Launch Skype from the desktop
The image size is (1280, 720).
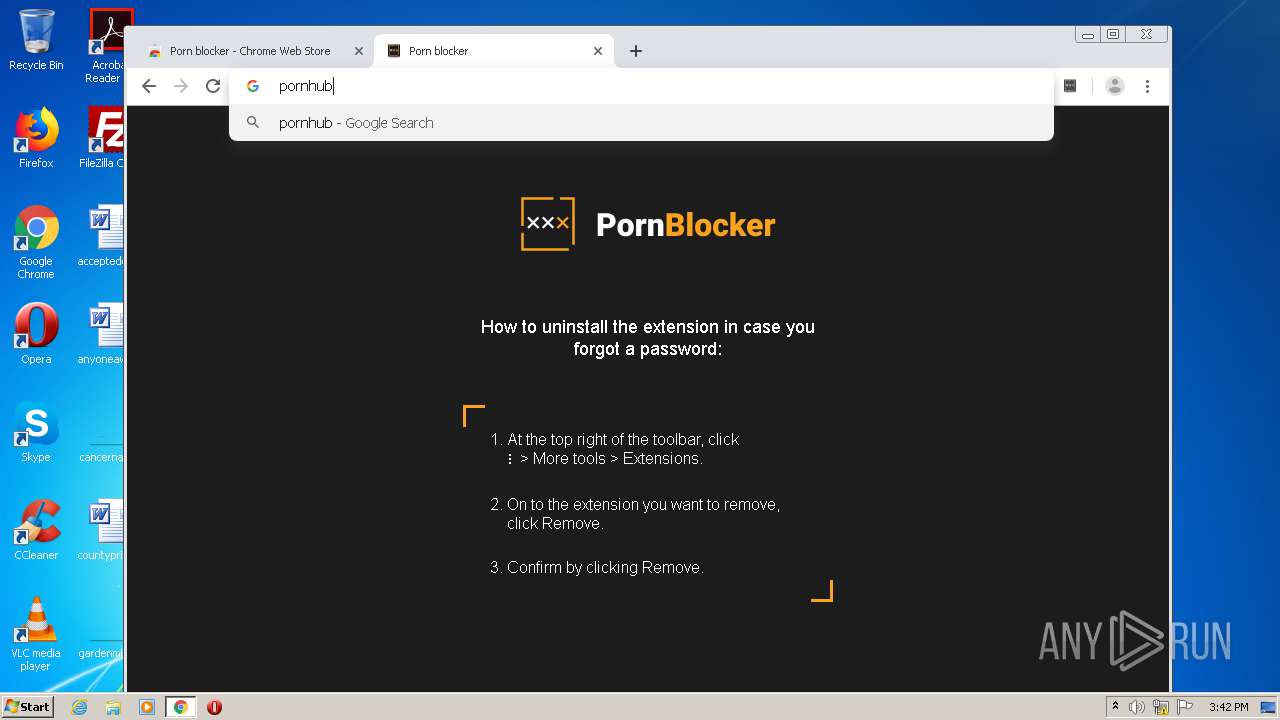36,432
